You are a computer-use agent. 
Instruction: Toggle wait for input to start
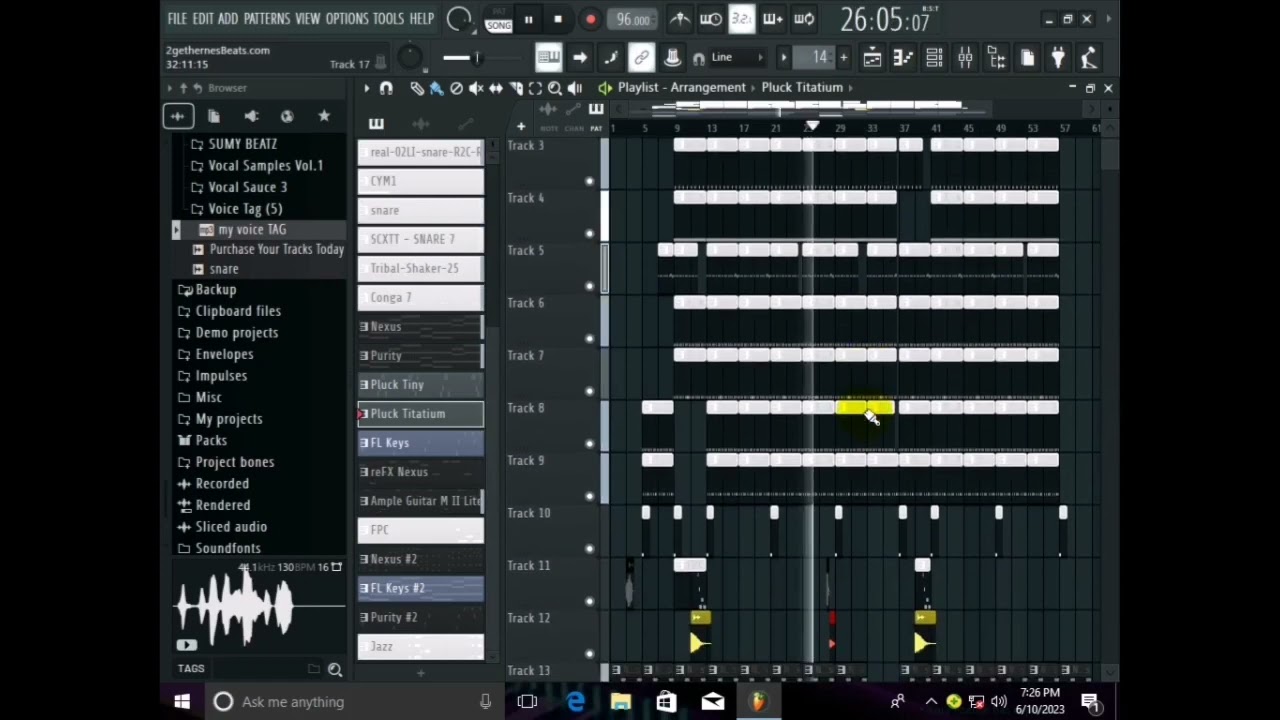click(x=711, y=19)
